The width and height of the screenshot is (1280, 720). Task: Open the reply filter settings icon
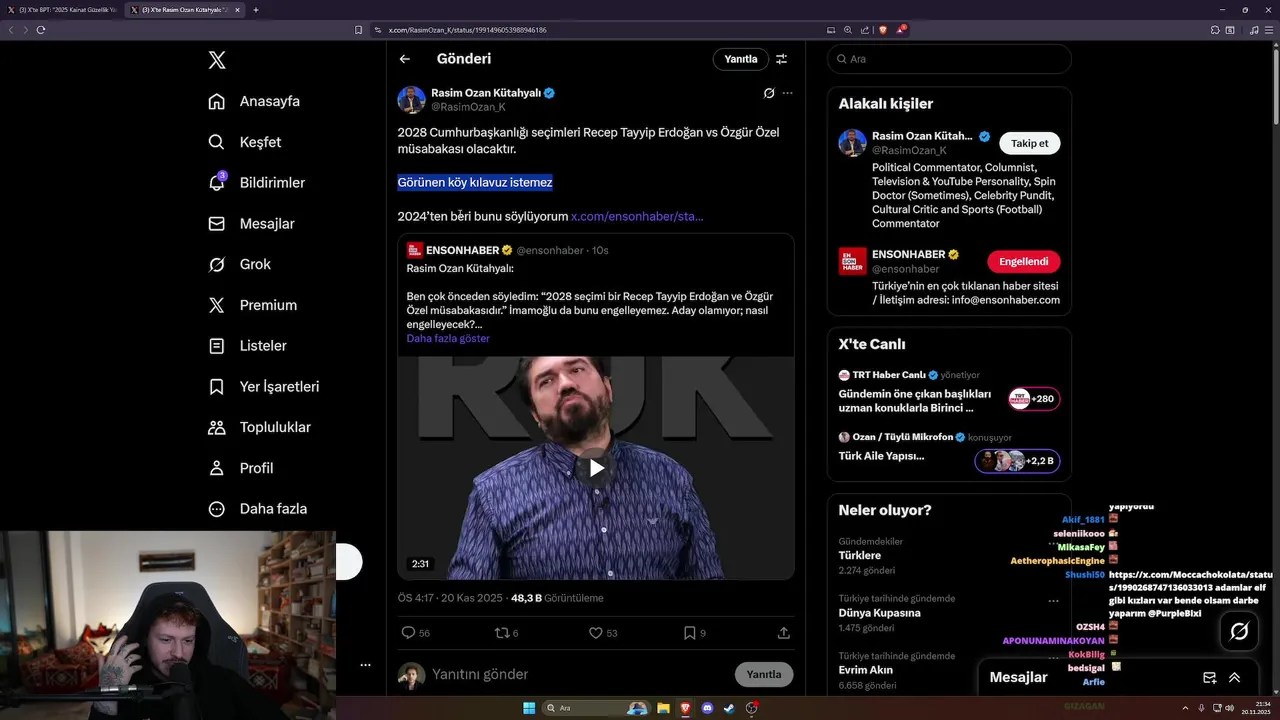click(782, 59)
